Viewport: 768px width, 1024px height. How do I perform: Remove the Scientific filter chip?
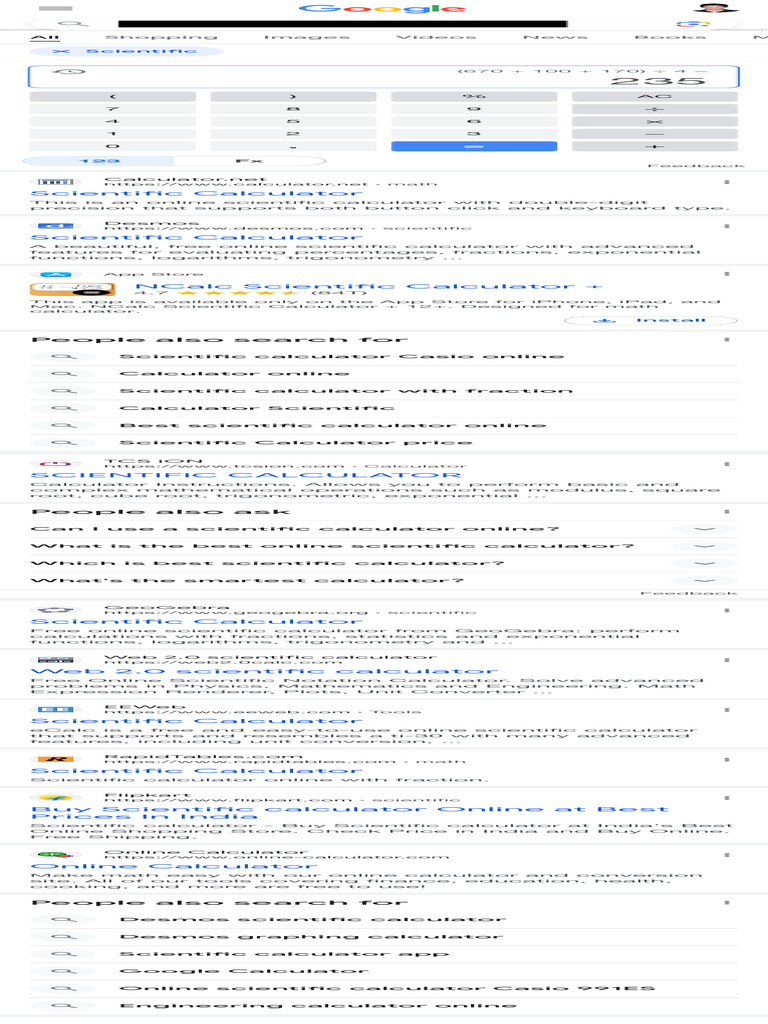pos(61,51)
